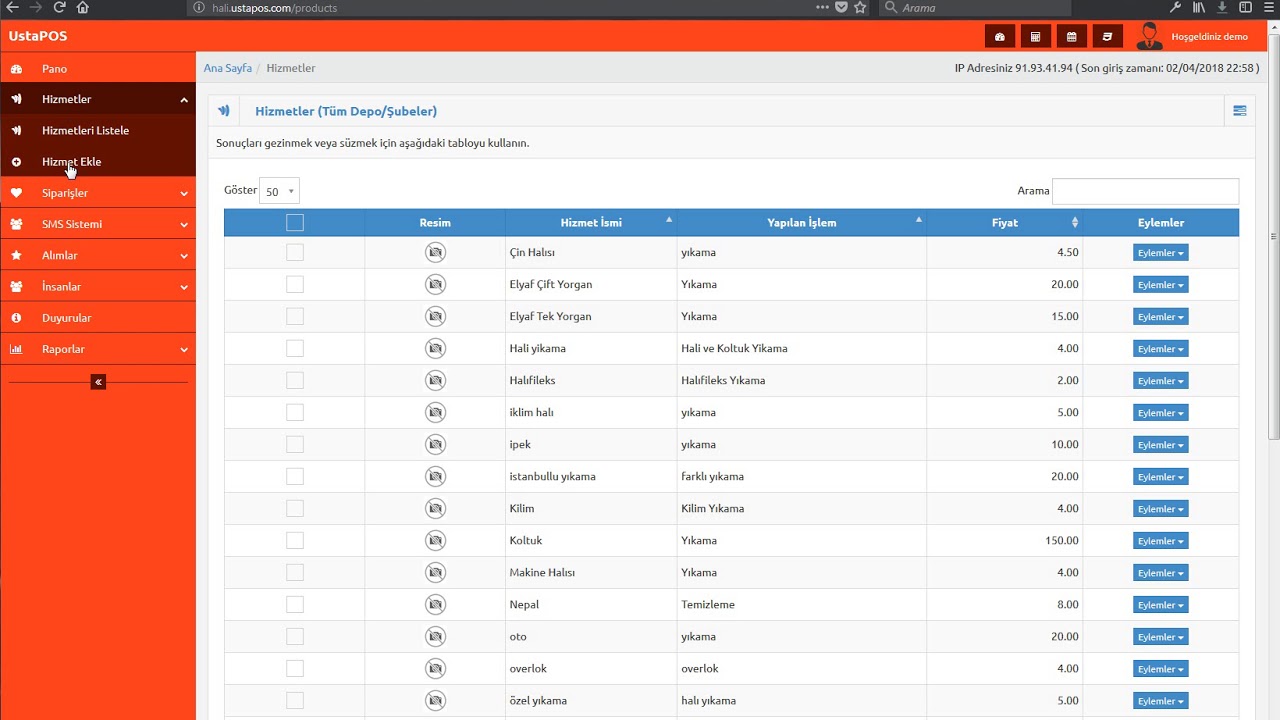Expand the Siparişler sidebar menu
The width and height of the screenshot is (1280, 720).
[98, 193]
